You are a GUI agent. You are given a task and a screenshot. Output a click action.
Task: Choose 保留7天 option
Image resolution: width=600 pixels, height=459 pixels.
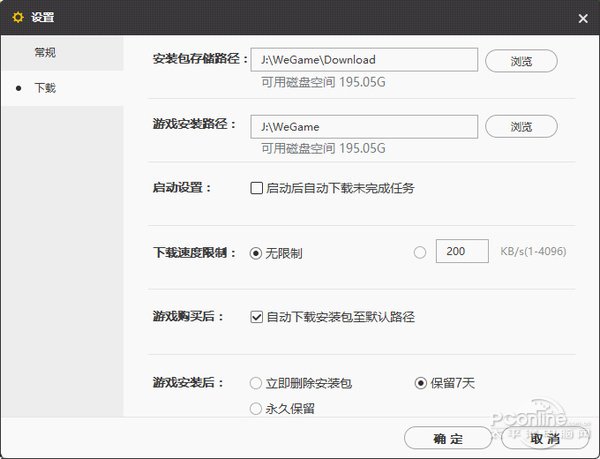[x=421, y=383]
